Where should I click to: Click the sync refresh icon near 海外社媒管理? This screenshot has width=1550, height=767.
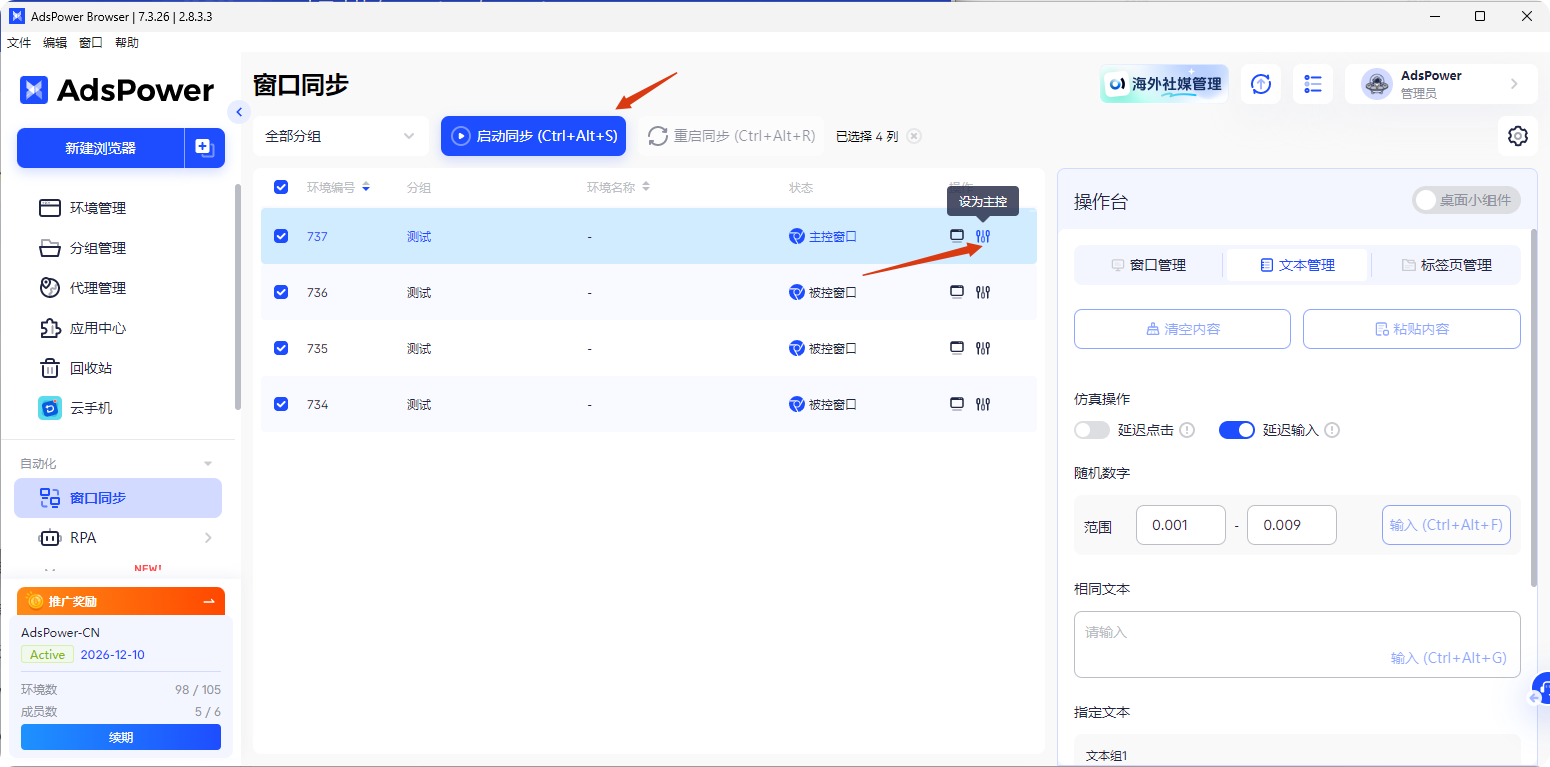pos(1260,84)
